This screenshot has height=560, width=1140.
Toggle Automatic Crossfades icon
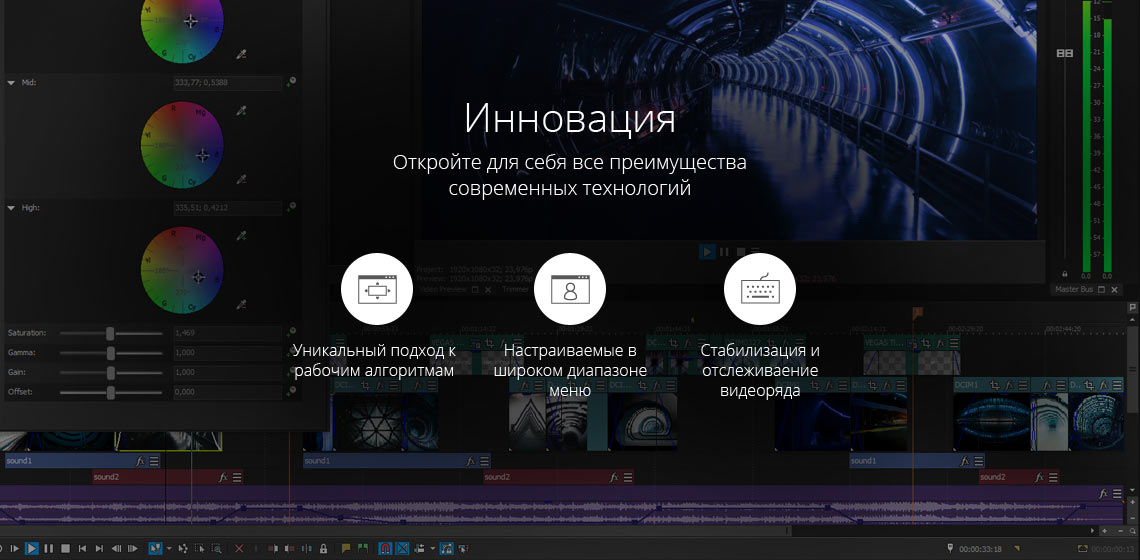402,548
